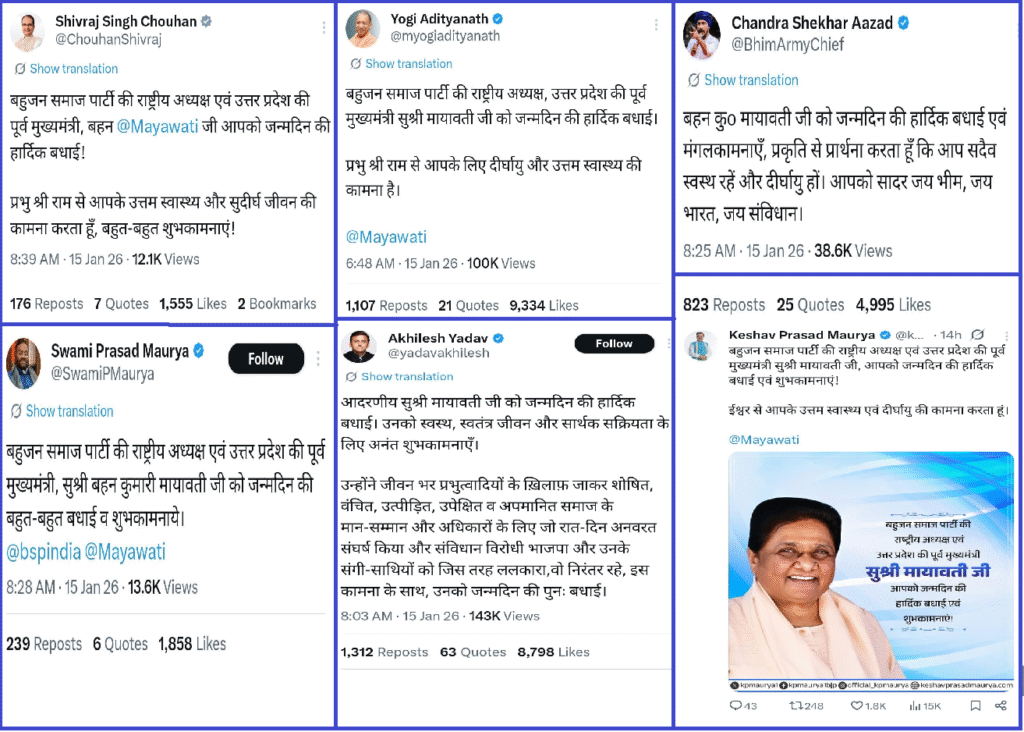
Task: Open more options on Shivraj Singh Chouhan tweet
Action: tap(323, 27)
